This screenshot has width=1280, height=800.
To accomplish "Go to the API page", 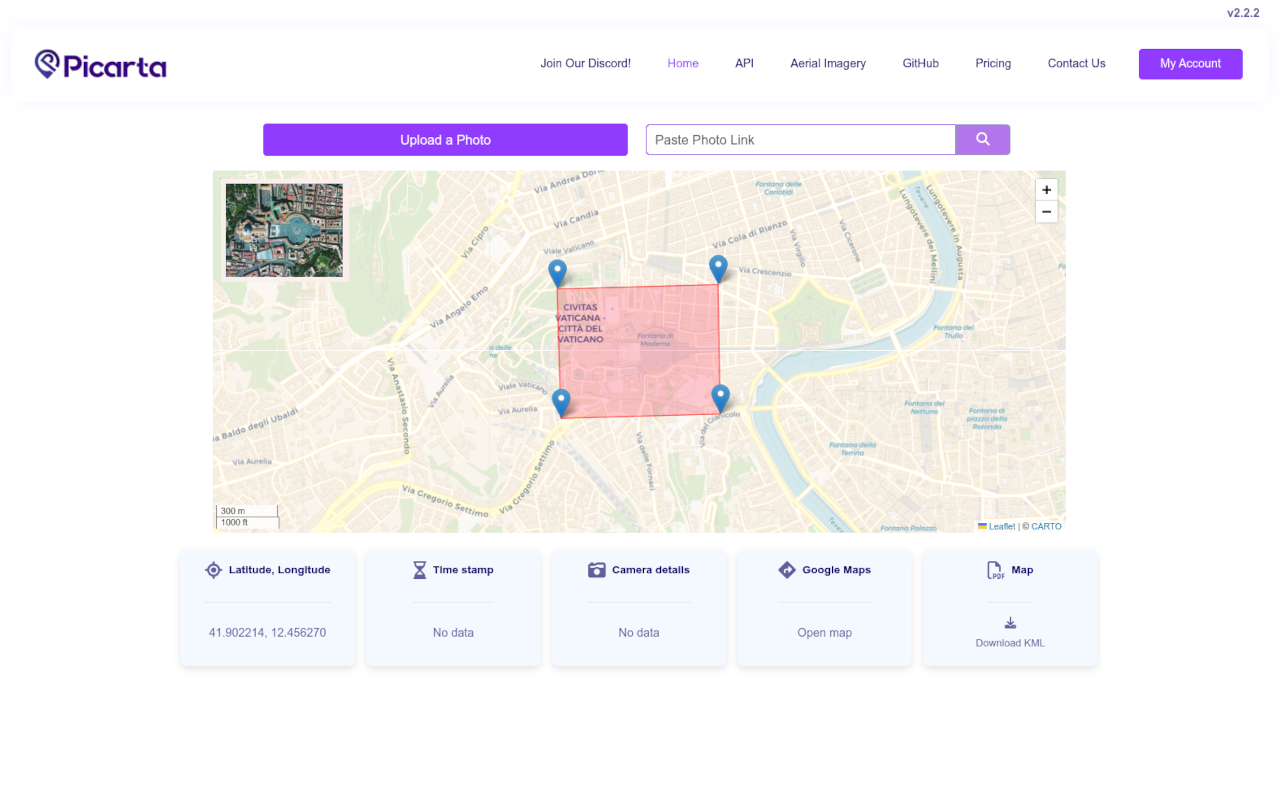I will (744, 63).
